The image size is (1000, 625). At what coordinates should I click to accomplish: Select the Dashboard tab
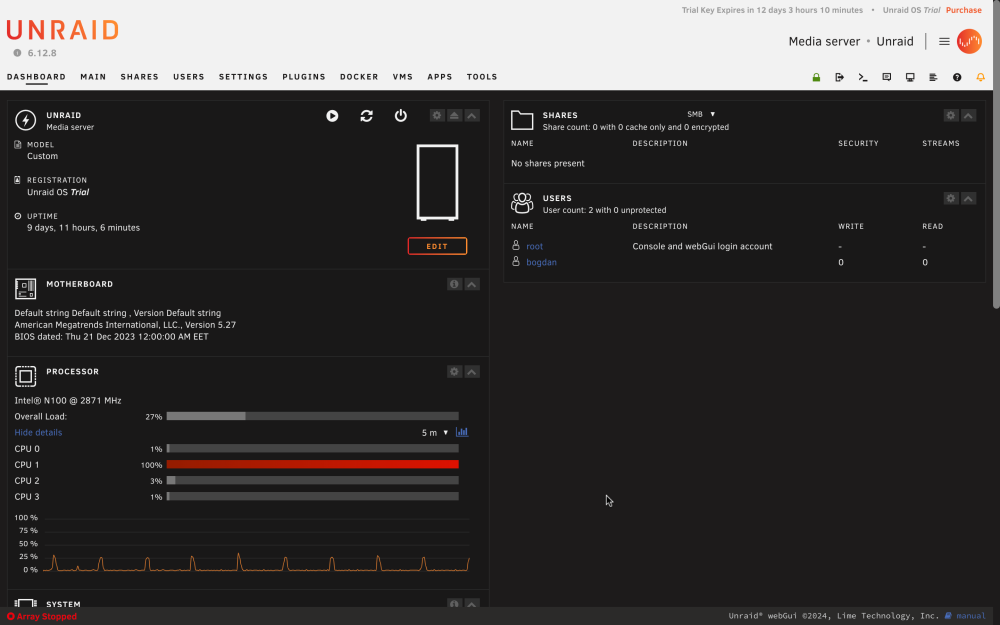click(x=36, y=77)
